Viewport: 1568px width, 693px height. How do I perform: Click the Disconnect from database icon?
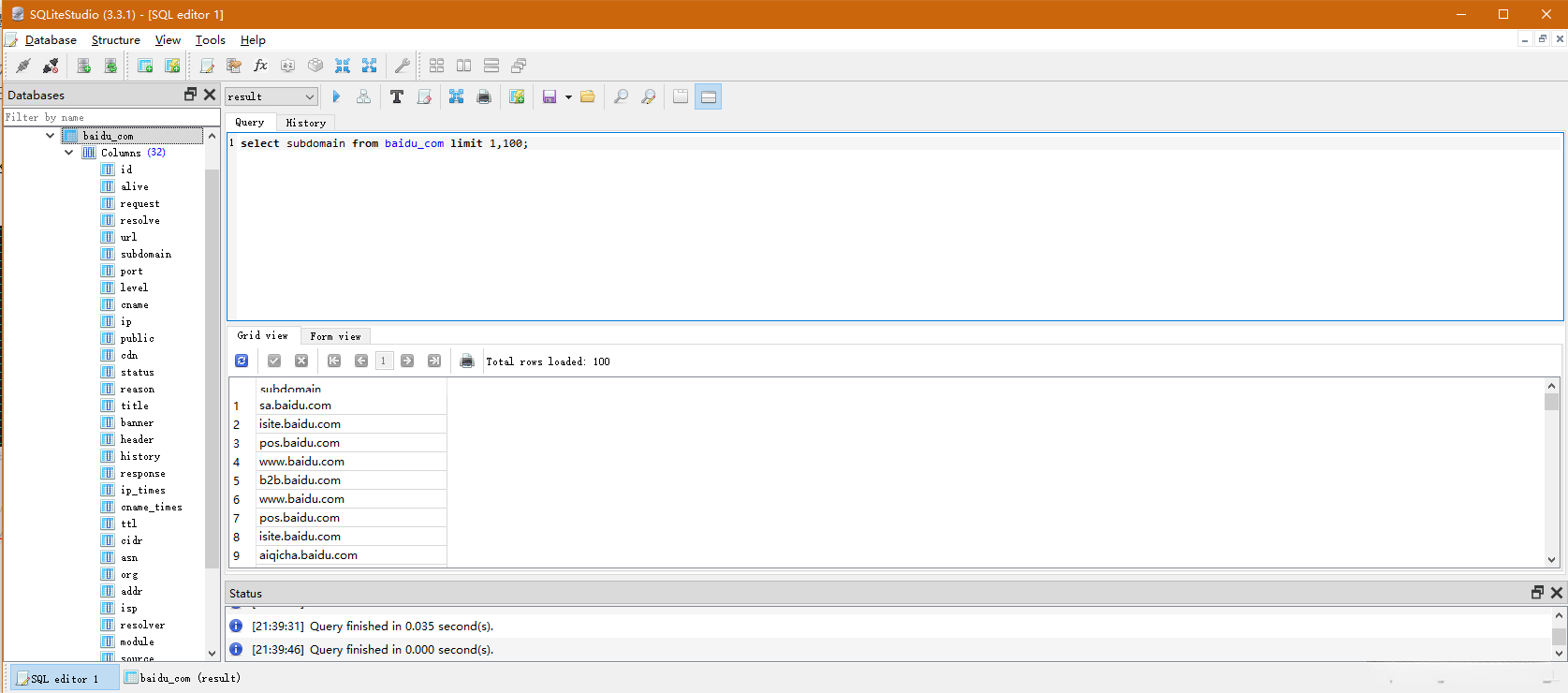point(51,66)
